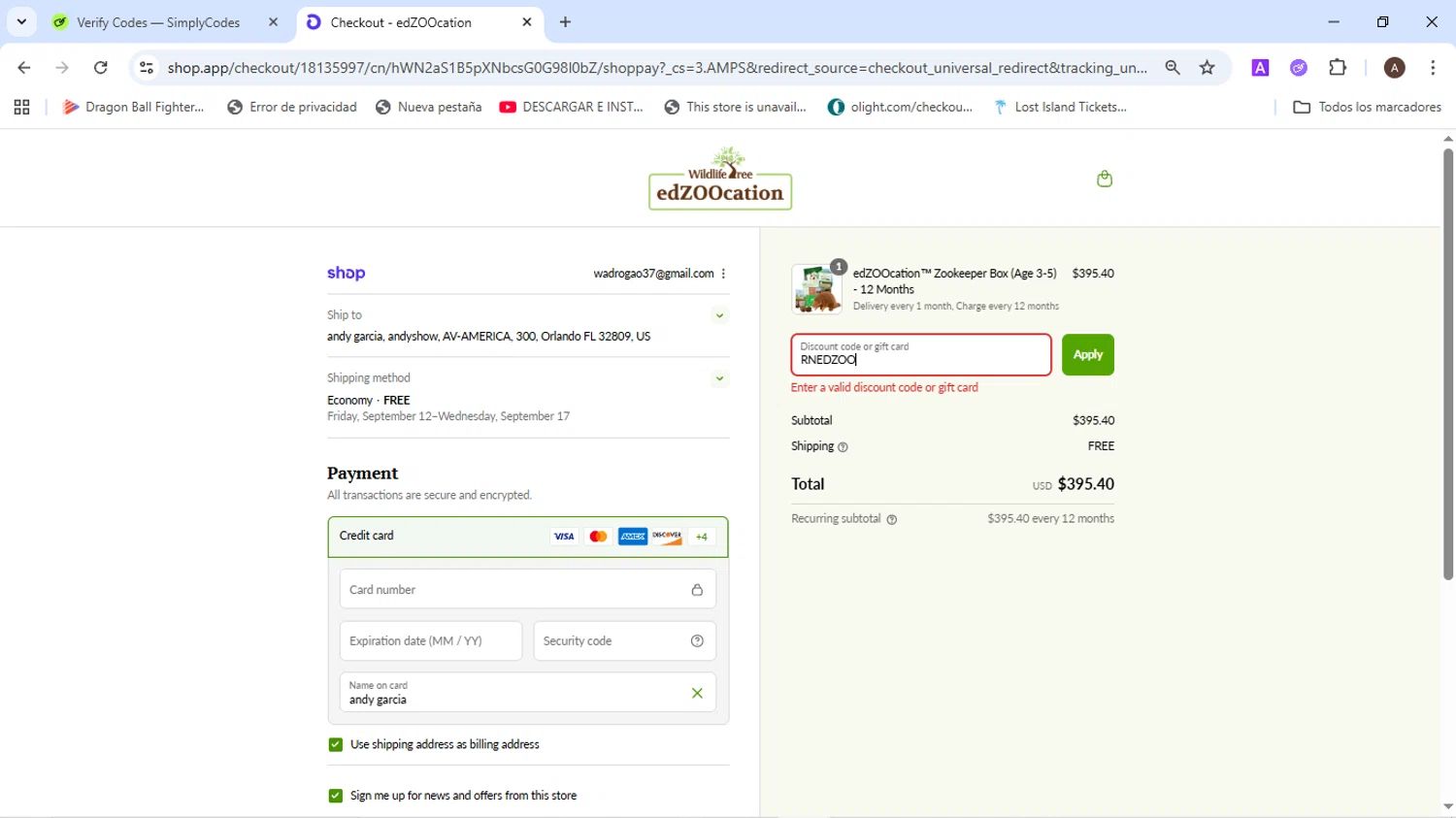Viewport: 1456px width, 818px height.
Task: Expand the Shipping method section
Action: pyautogui.click(x=719, y=378)
